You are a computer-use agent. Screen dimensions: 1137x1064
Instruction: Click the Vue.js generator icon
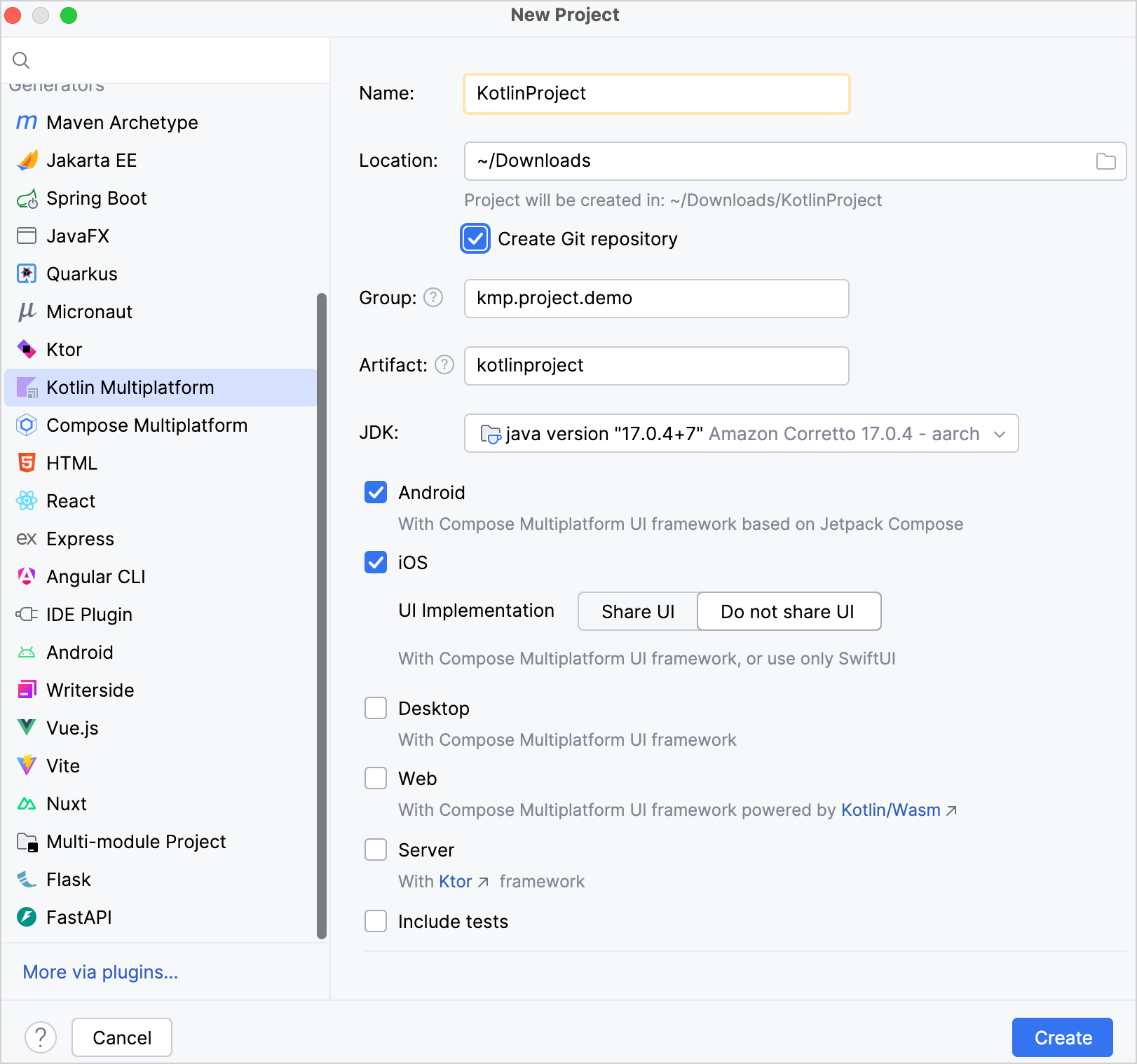click(26, 728)
